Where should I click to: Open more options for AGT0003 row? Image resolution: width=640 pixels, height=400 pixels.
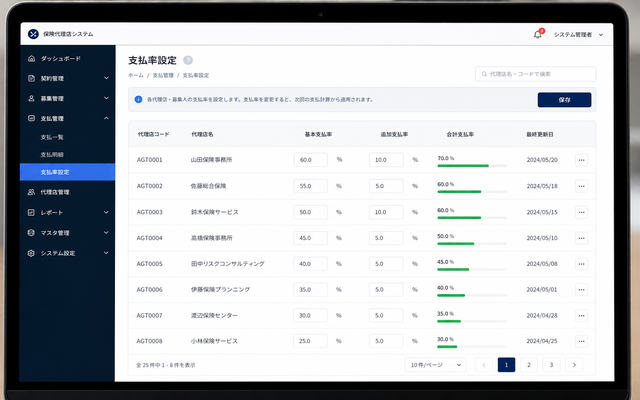pyautogui.click(x=581, y=212)
